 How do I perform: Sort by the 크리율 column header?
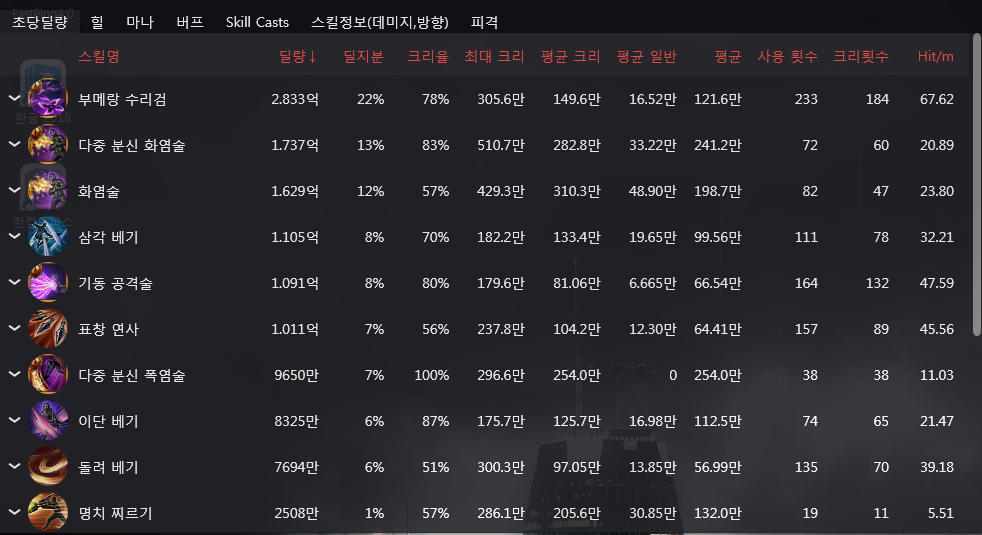pyautogui.click(x=428, y=56)
